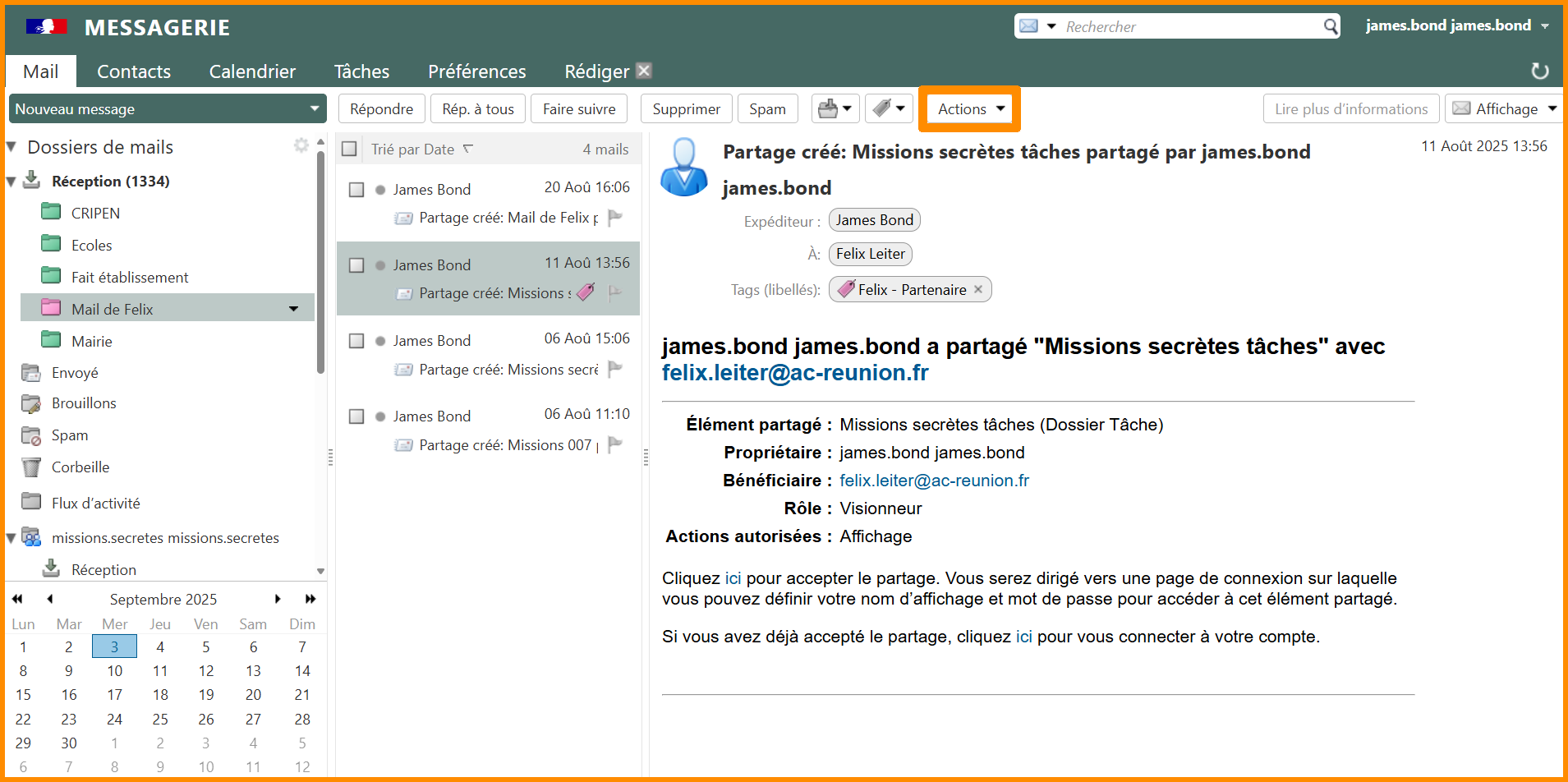Tick checkbox for 06 Aoû 15:06 message
The image size is (1568, 782).
356,341
